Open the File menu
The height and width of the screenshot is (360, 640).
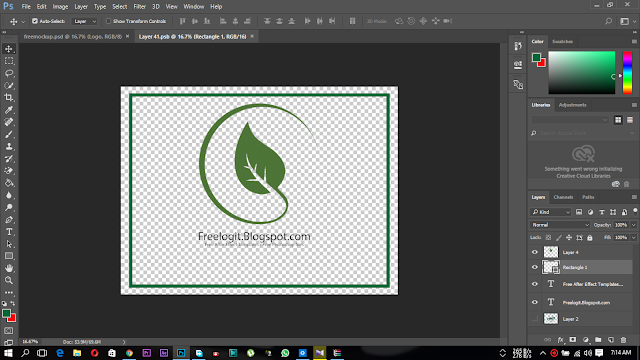(26, 7)
